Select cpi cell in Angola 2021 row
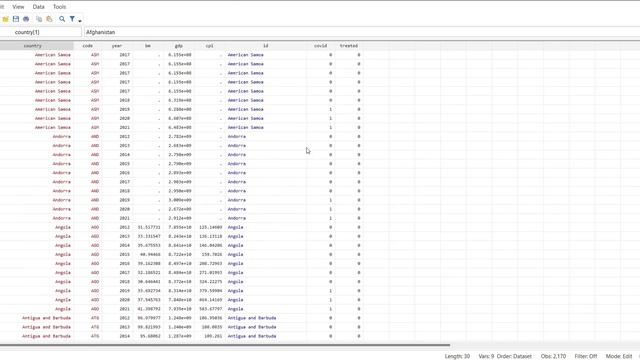640x360 pixels. (x=211, y=309)
